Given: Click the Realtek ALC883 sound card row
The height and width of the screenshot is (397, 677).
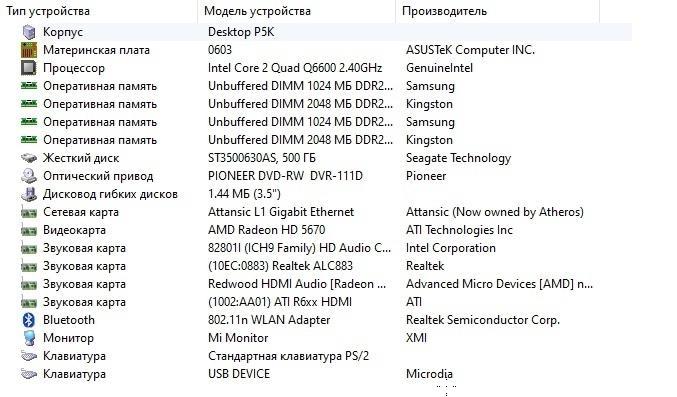Looking at the screenshot, I should click(324, 266).
